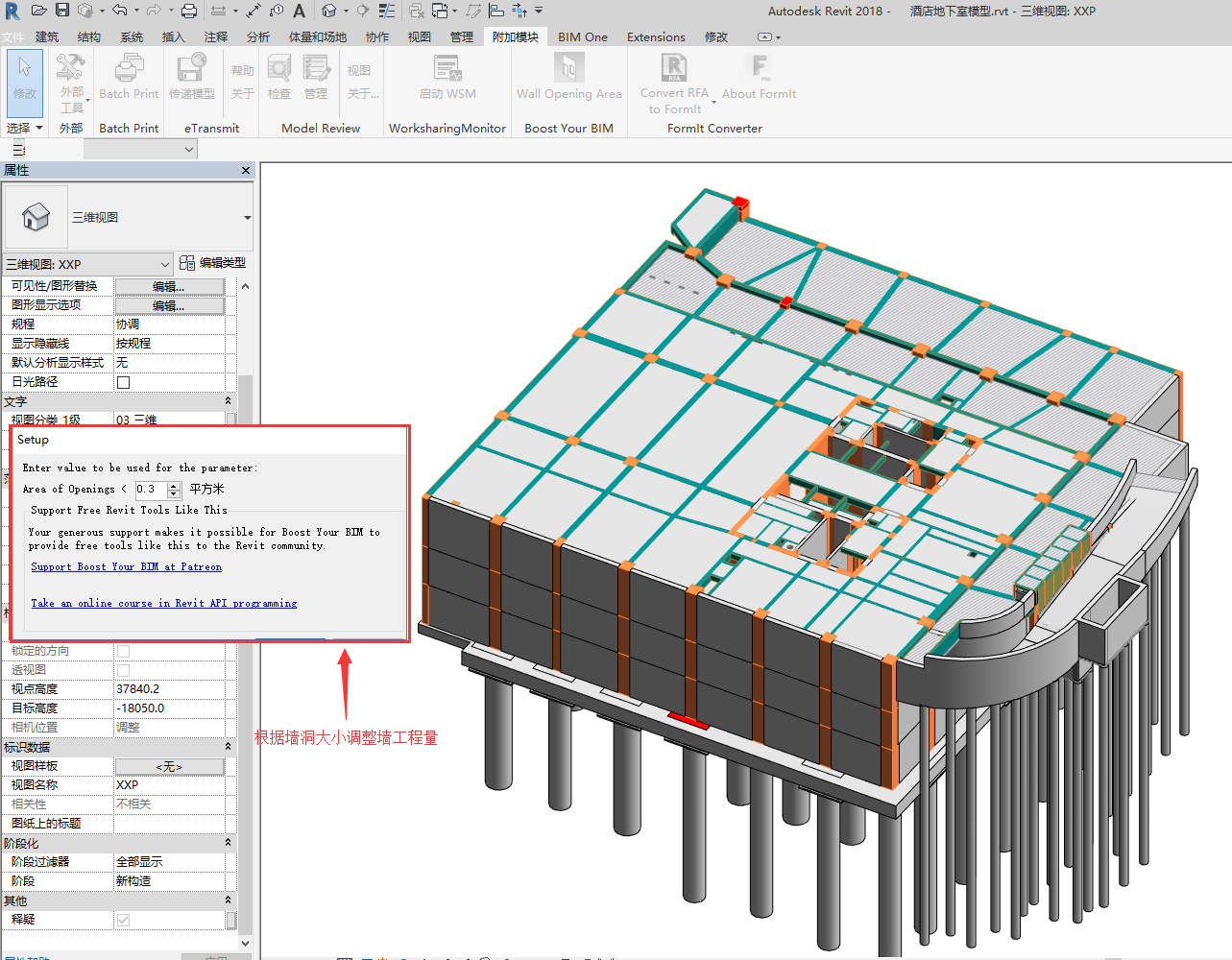Click the Undo arrow icon
This screenshot has height=960, width=1232.
(x=119, y=11)
